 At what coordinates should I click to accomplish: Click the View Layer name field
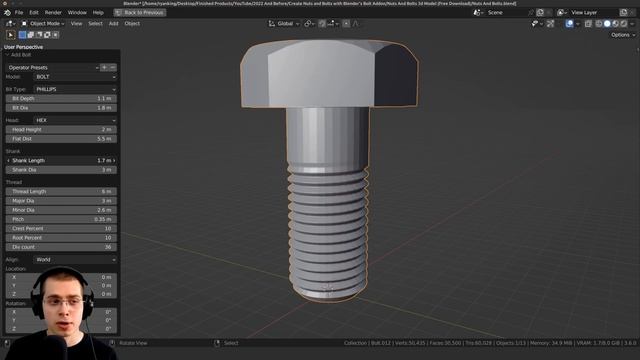(594, 13)
